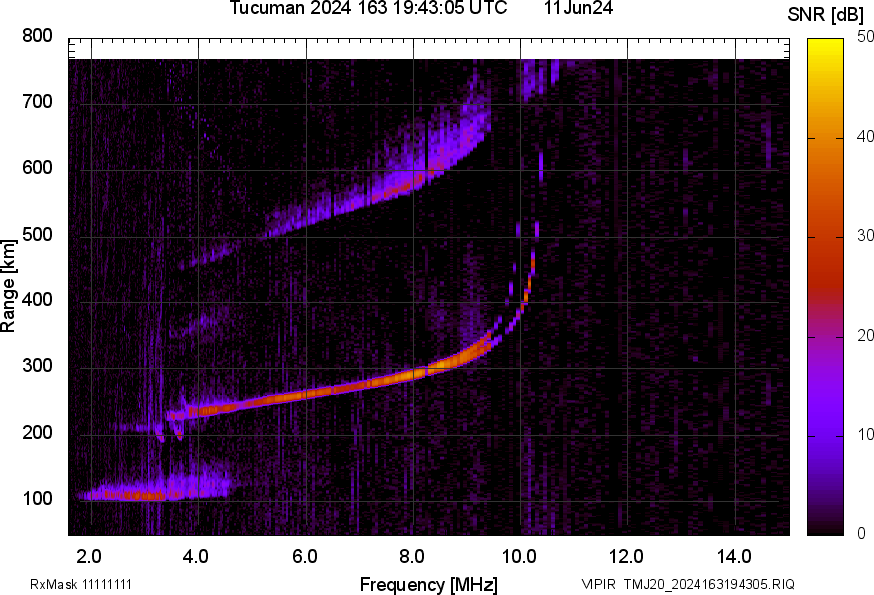The width and height of the screenshot is (874, 595).
Task: Click the 'Frequency [MHz]' axis label
Action: (429, 584)
